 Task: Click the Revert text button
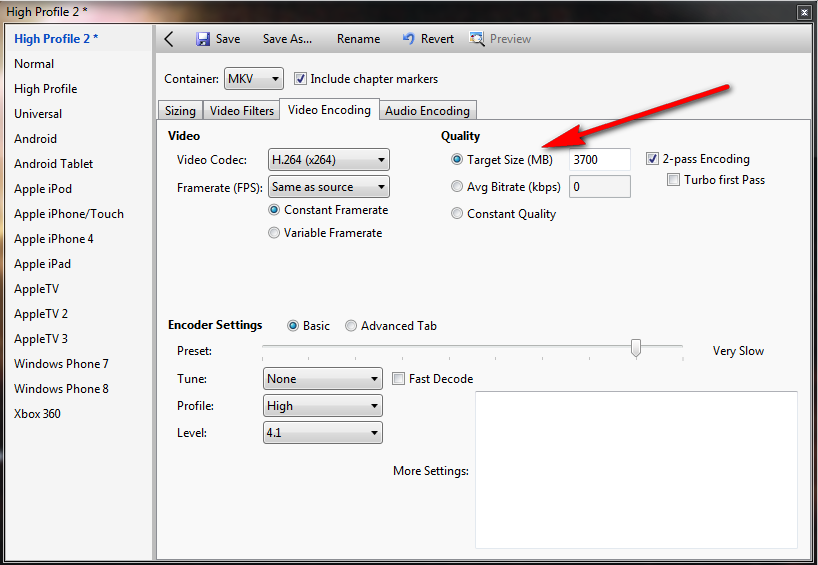437,39
